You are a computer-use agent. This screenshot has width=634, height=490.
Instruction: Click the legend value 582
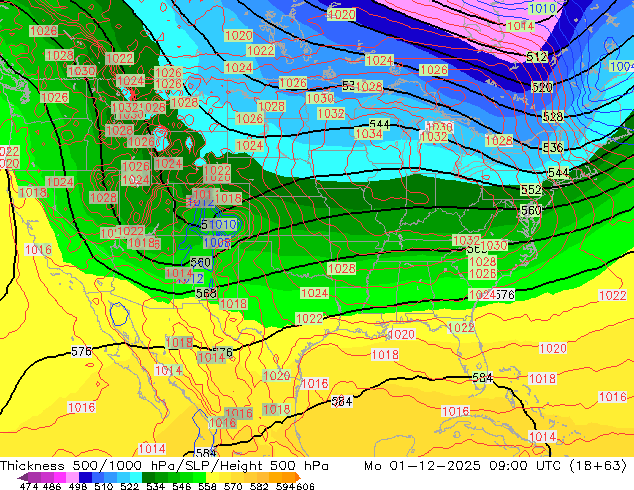pyautogui.click(x=259, y=486)
